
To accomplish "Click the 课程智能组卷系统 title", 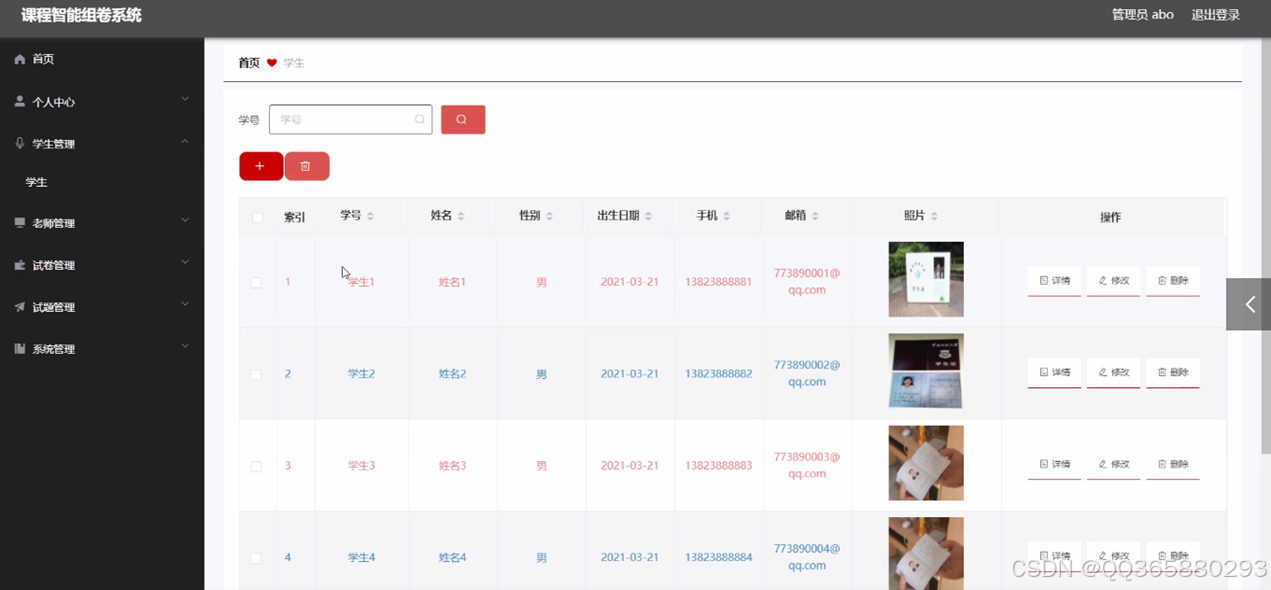I will (x=81, y=15).
